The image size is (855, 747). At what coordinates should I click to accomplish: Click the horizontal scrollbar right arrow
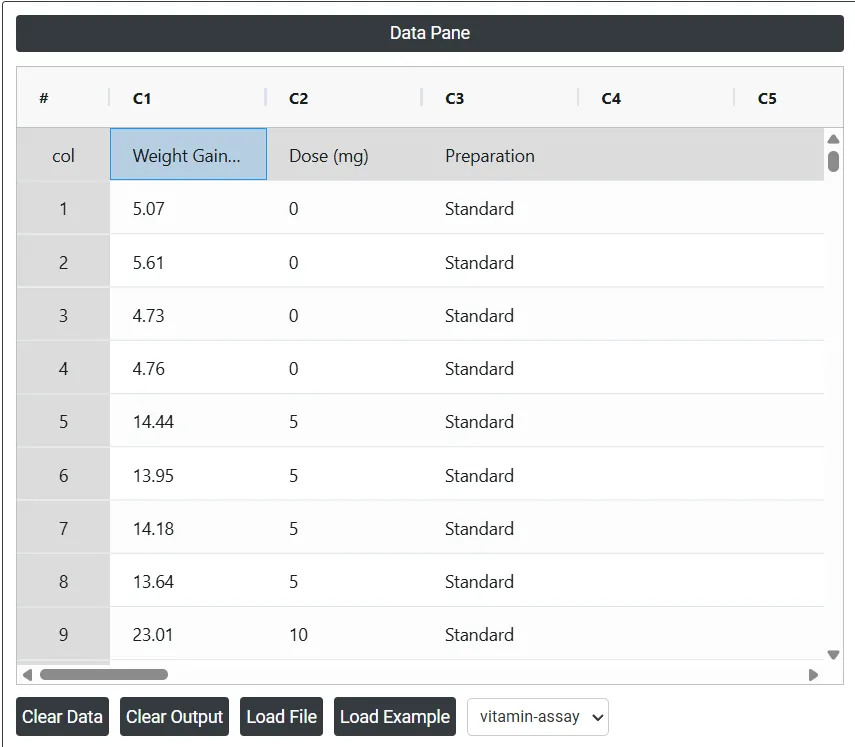(813, 674)
